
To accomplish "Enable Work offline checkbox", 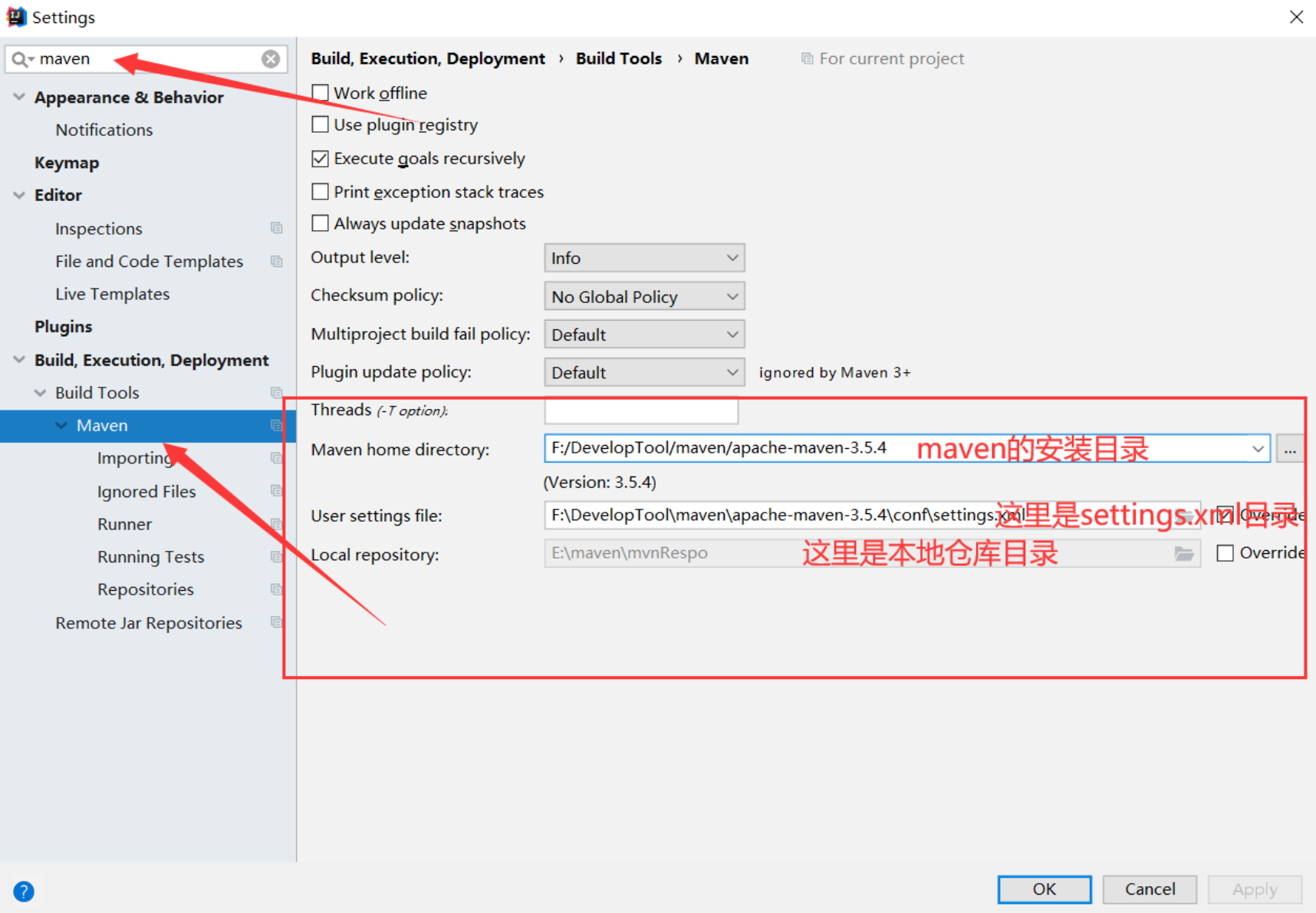I will [321, 93].
